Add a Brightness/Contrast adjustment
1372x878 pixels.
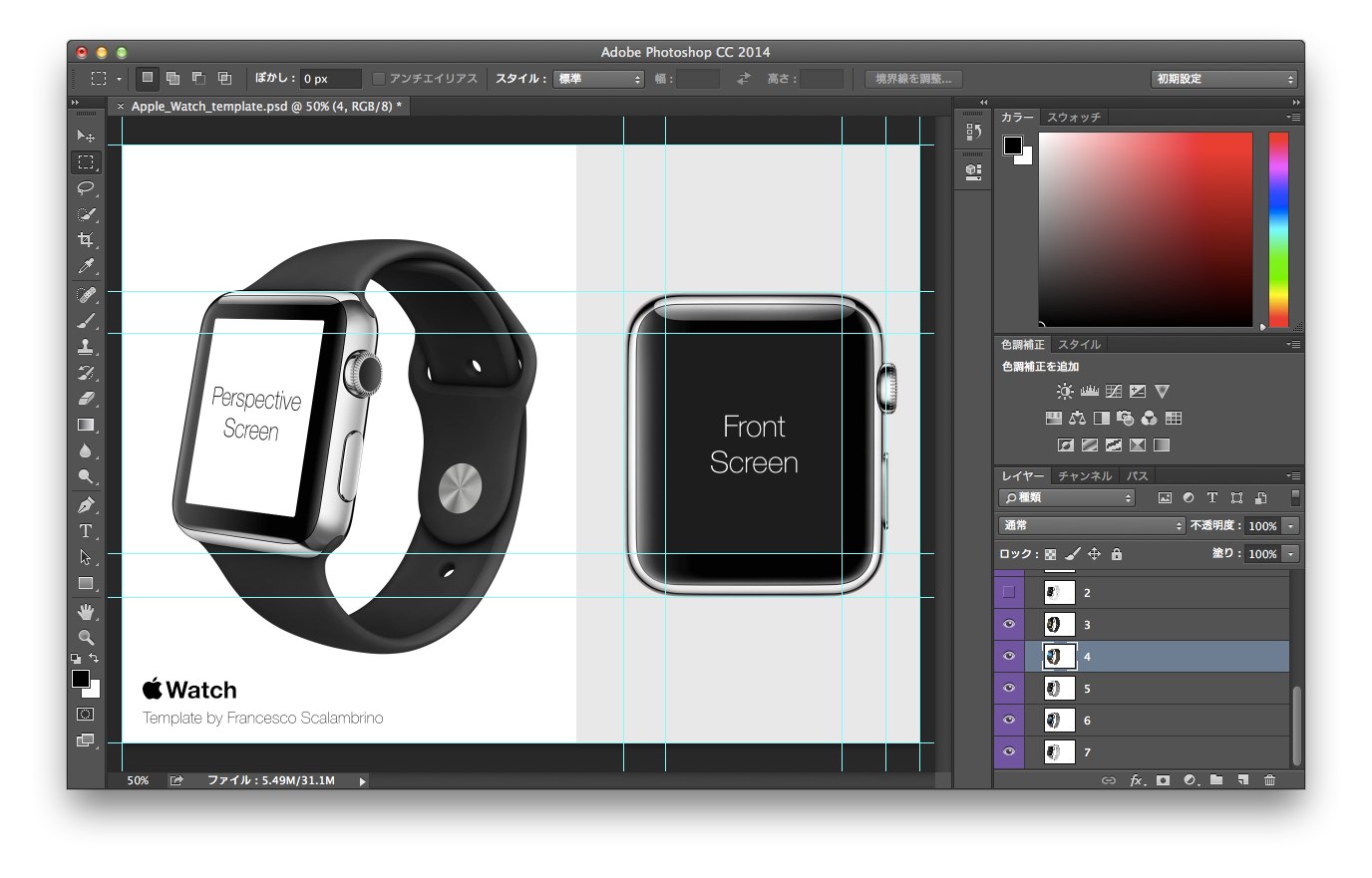[x=1065, y=392]
